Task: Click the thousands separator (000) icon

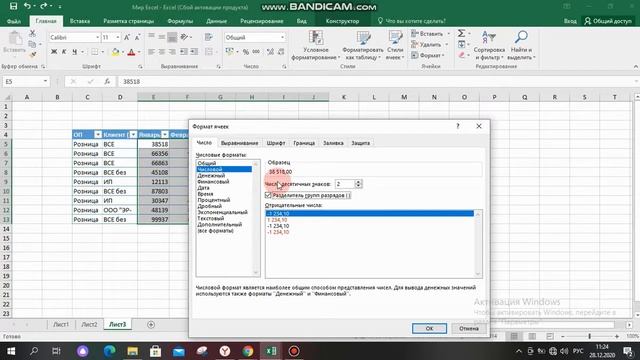Action: [x=256, y=52]
